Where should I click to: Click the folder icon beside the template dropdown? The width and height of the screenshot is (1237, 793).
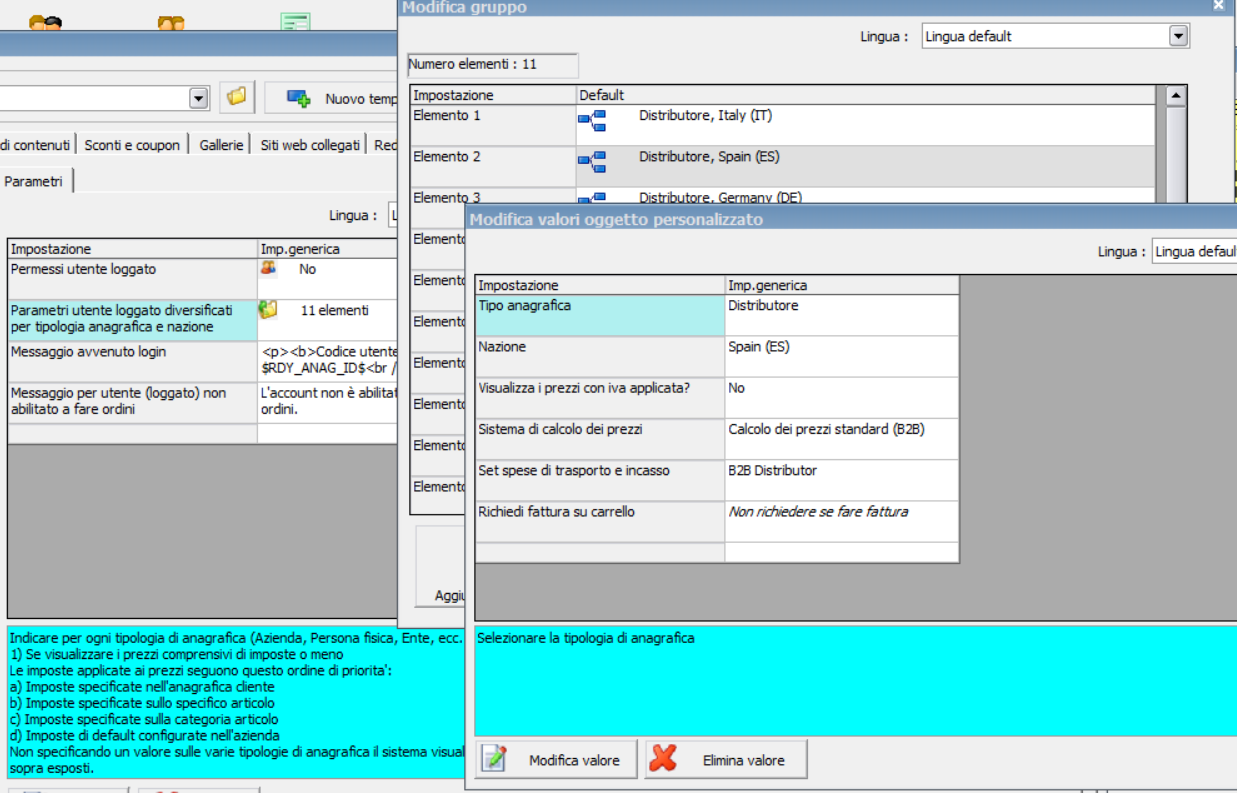237,97
